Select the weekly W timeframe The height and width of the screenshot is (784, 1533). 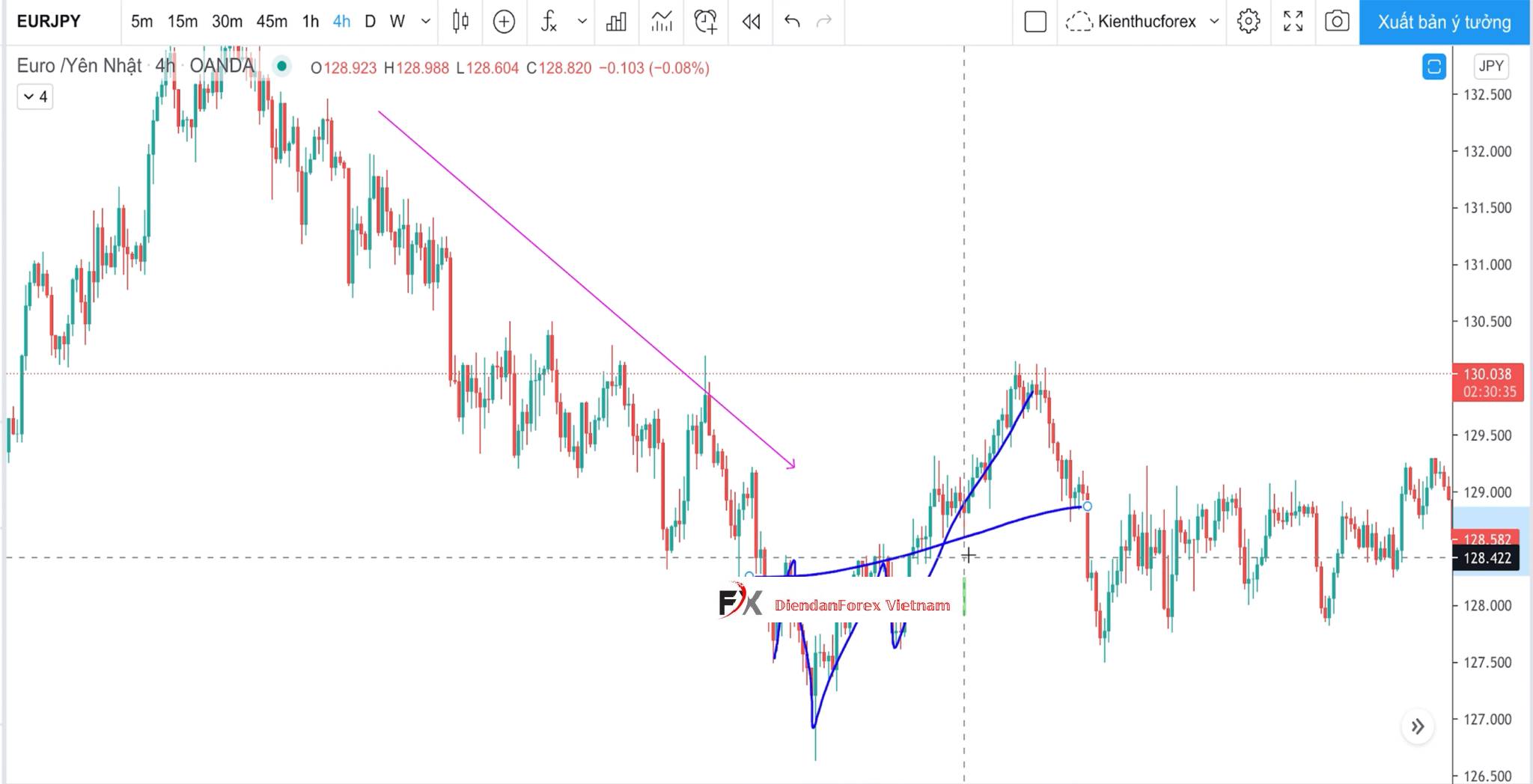pos(397,22)
